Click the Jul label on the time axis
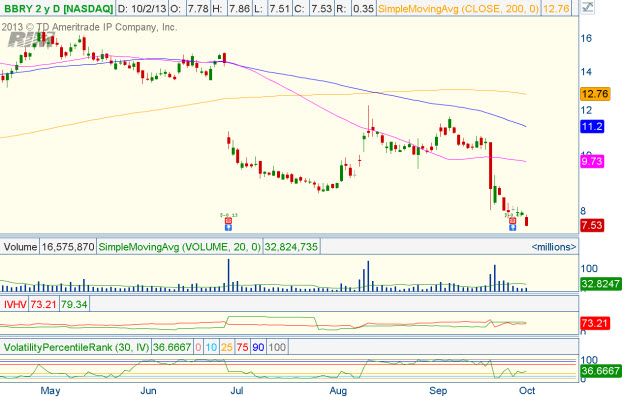The image size is (625, 397). (x=237, y=391)
